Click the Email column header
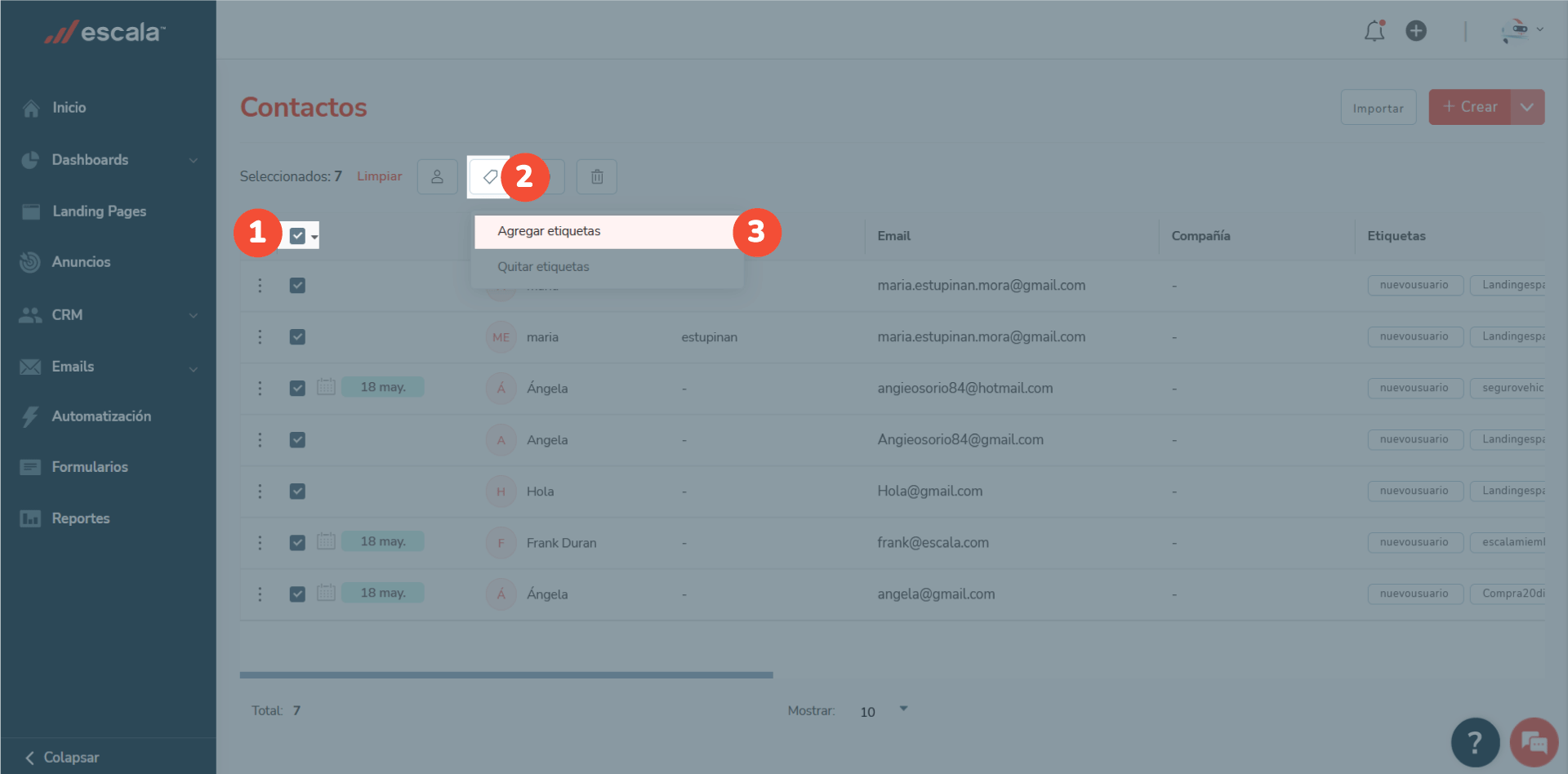The height and width of the screenshot is (774, 1568). 894,236
